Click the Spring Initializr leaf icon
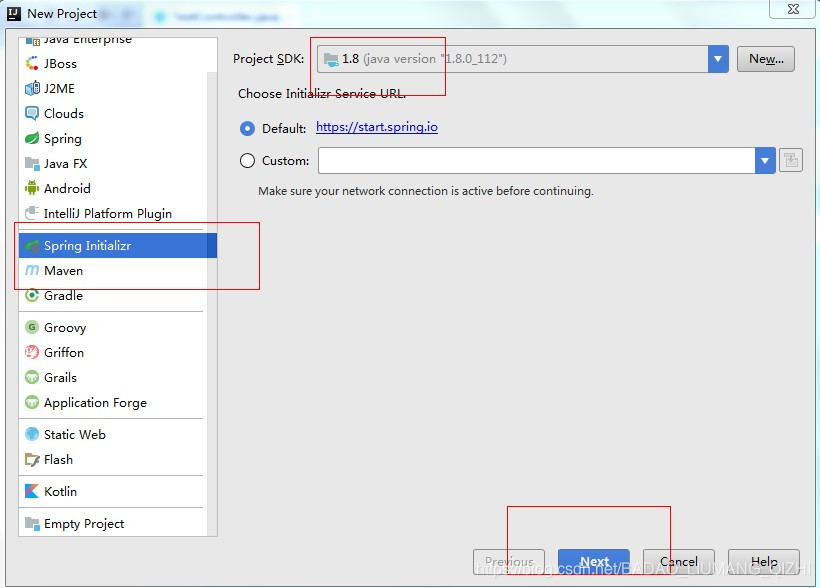The width and height of the screenshot is (820, 588). (x=32, y=246)
